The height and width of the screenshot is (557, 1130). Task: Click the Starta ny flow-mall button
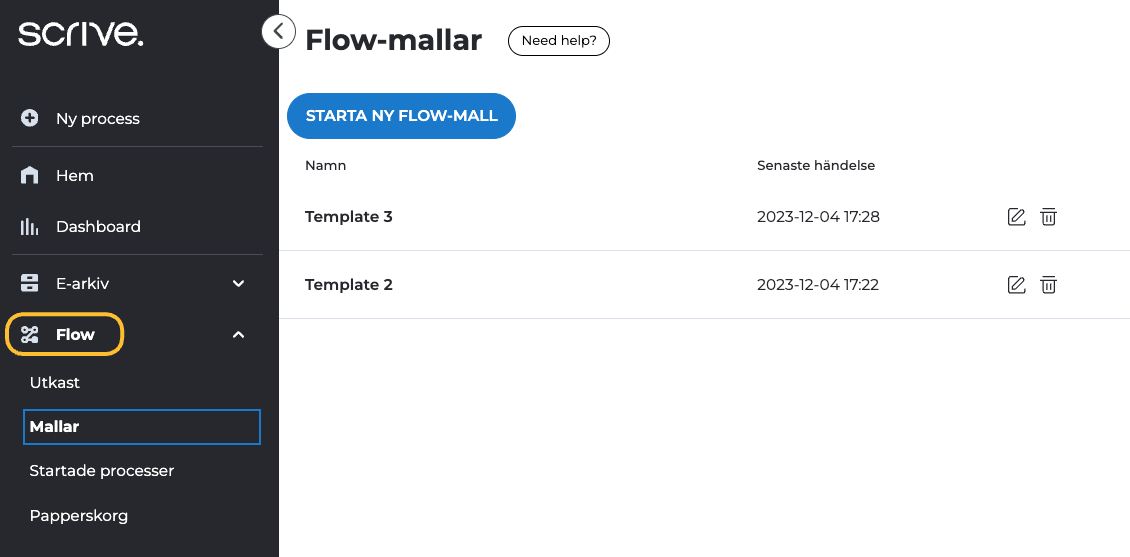(x=401, y=116)
